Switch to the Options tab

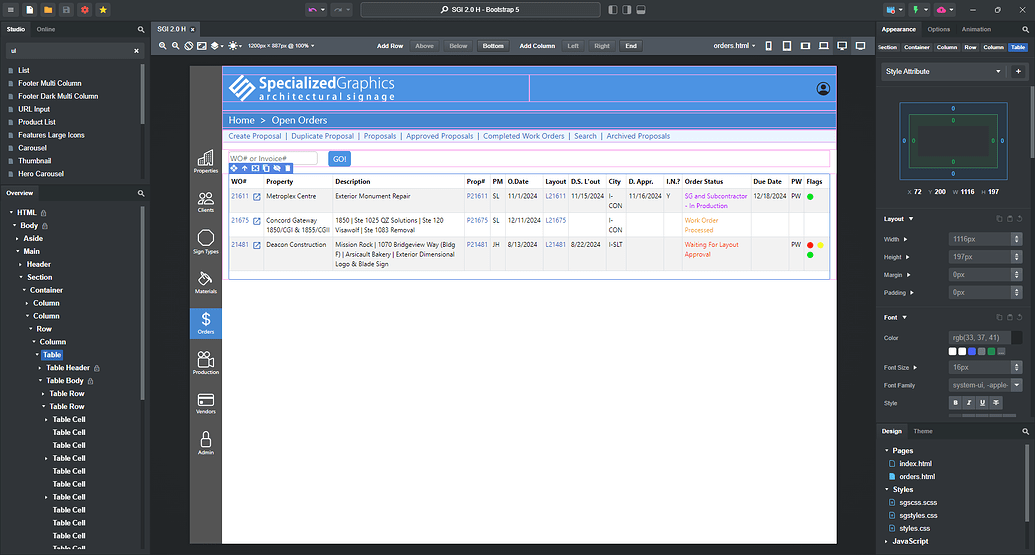[x=939, y=30]
